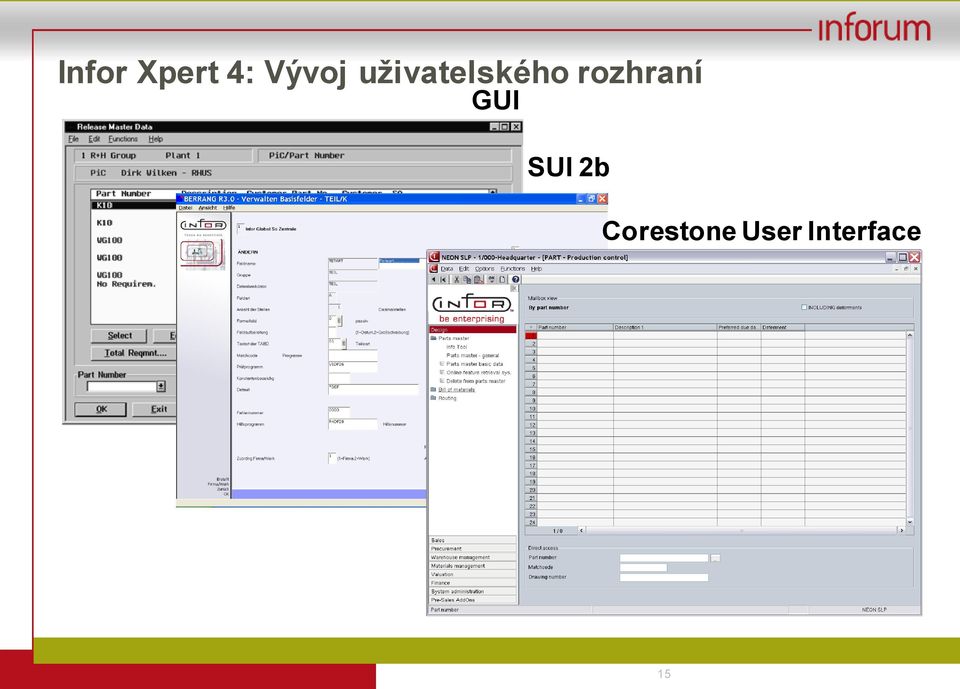Screen dimensions: 960x689
Task: Click the Matchcode input field
Action: coord(643,568)
